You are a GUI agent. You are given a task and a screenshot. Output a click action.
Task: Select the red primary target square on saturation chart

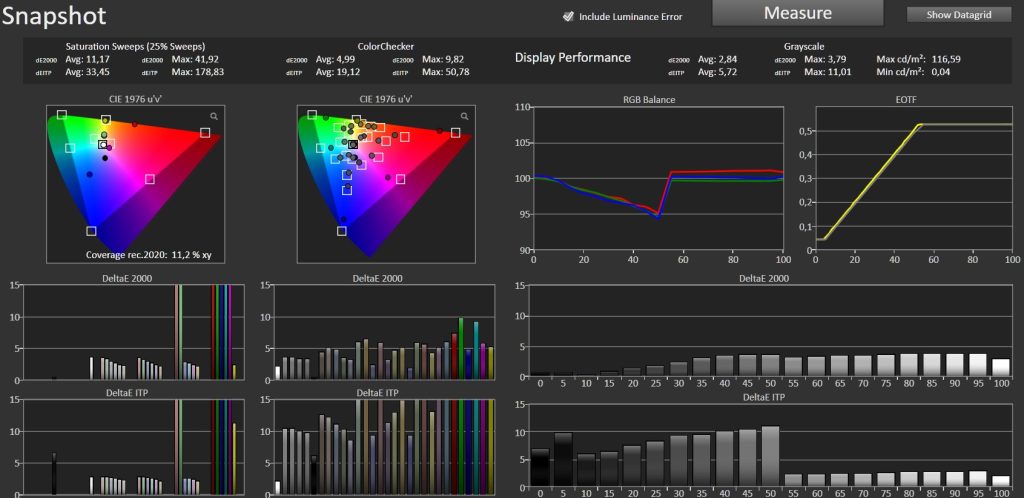tap(205, 132)
